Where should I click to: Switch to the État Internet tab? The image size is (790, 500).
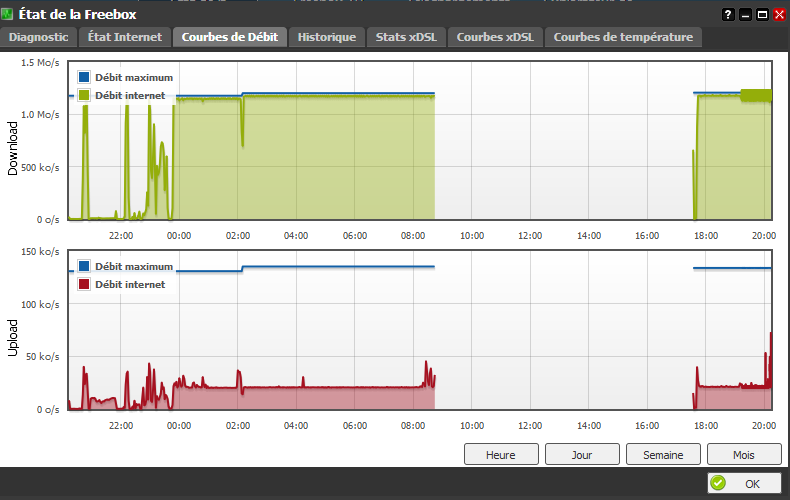pyautogui.click(x=125, y=37)
